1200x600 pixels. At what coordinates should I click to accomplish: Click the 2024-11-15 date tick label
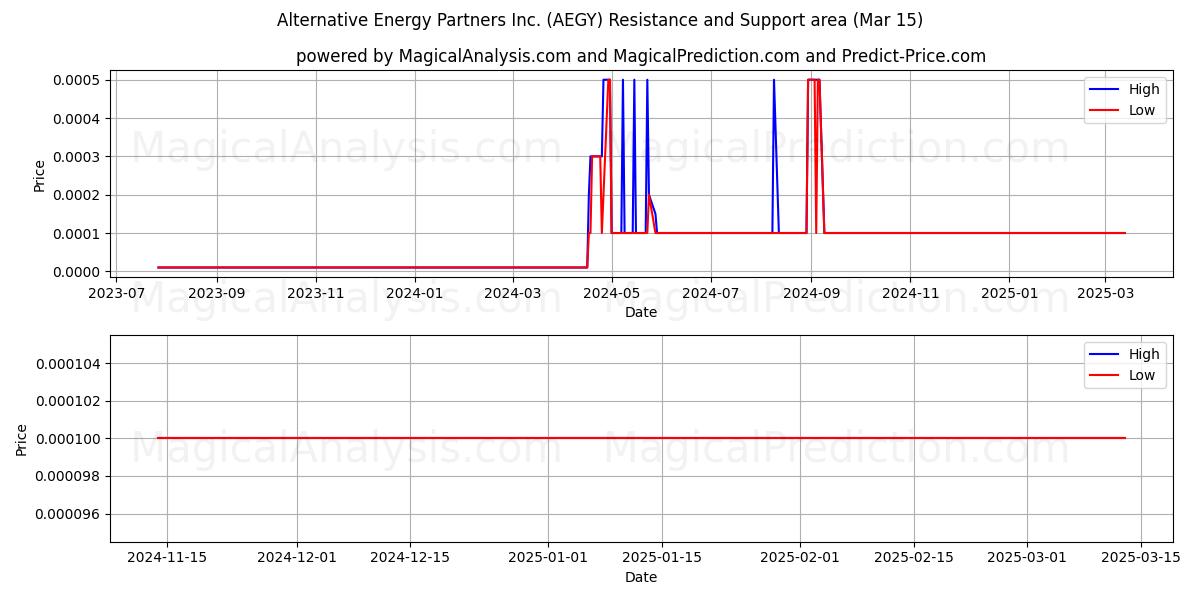pyautogui.click(x=167, y=557)
